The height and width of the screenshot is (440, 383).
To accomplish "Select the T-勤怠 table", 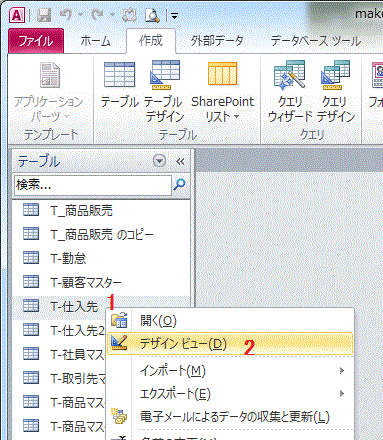I will pyautogui.click(x=101, y=258).
